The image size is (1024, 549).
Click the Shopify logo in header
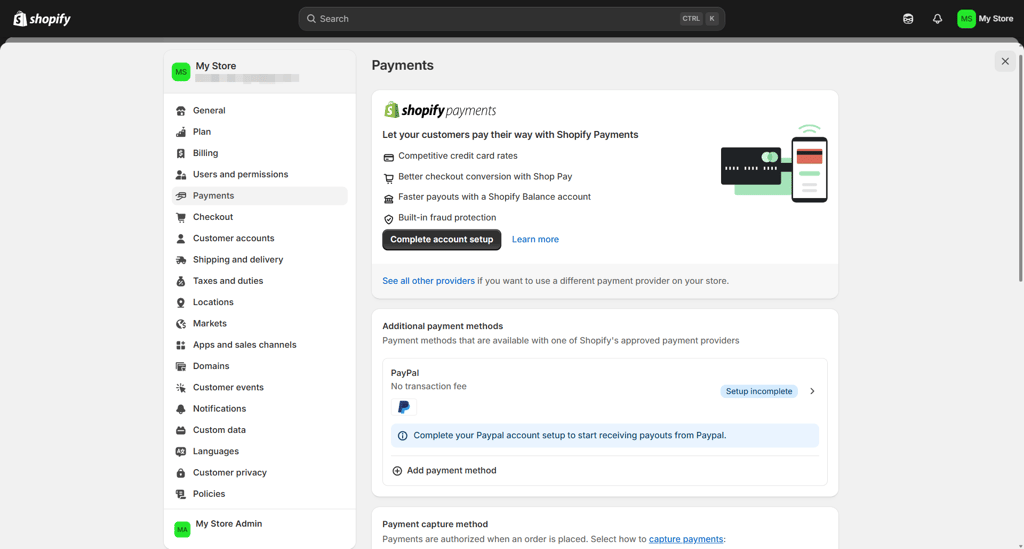point(42,19)
